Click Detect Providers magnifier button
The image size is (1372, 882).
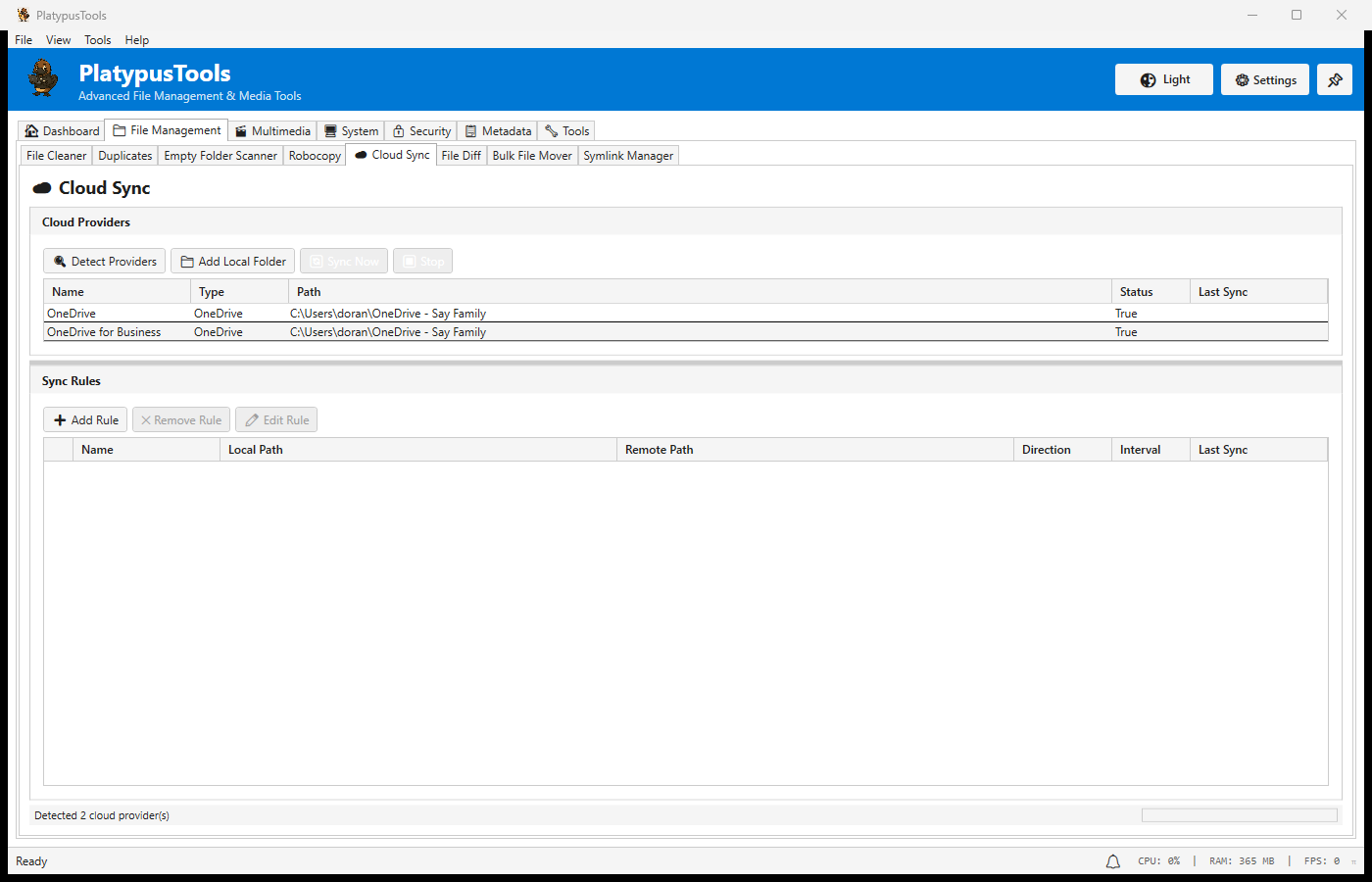[x=105, y=262]
